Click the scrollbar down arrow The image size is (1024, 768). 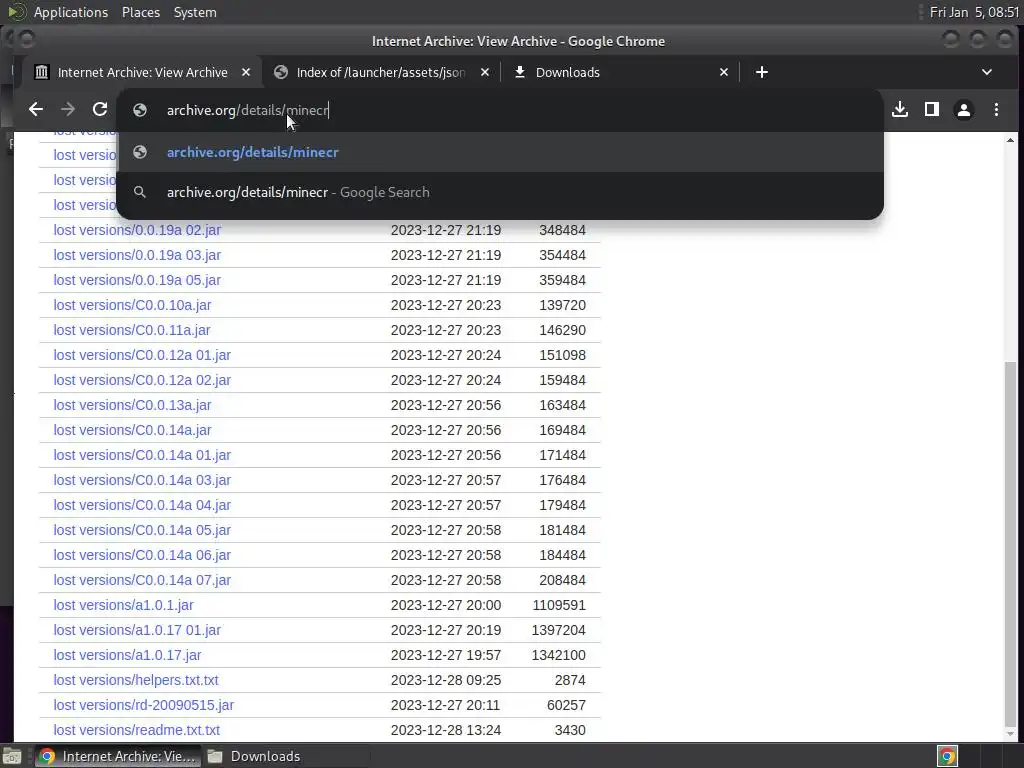[x=1010, y=733]
